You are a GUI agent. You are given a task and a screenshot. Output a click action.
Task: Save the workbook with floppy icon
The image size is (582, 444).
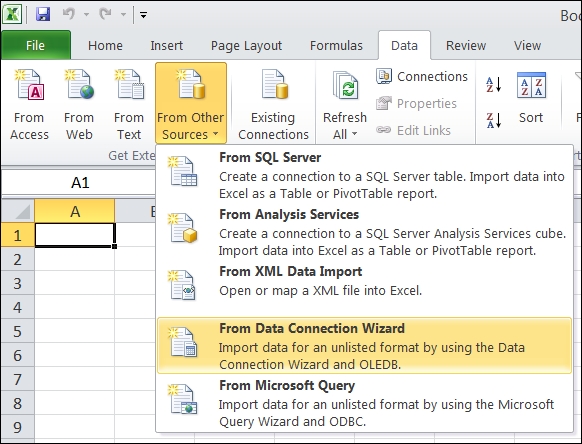[43, 14]
